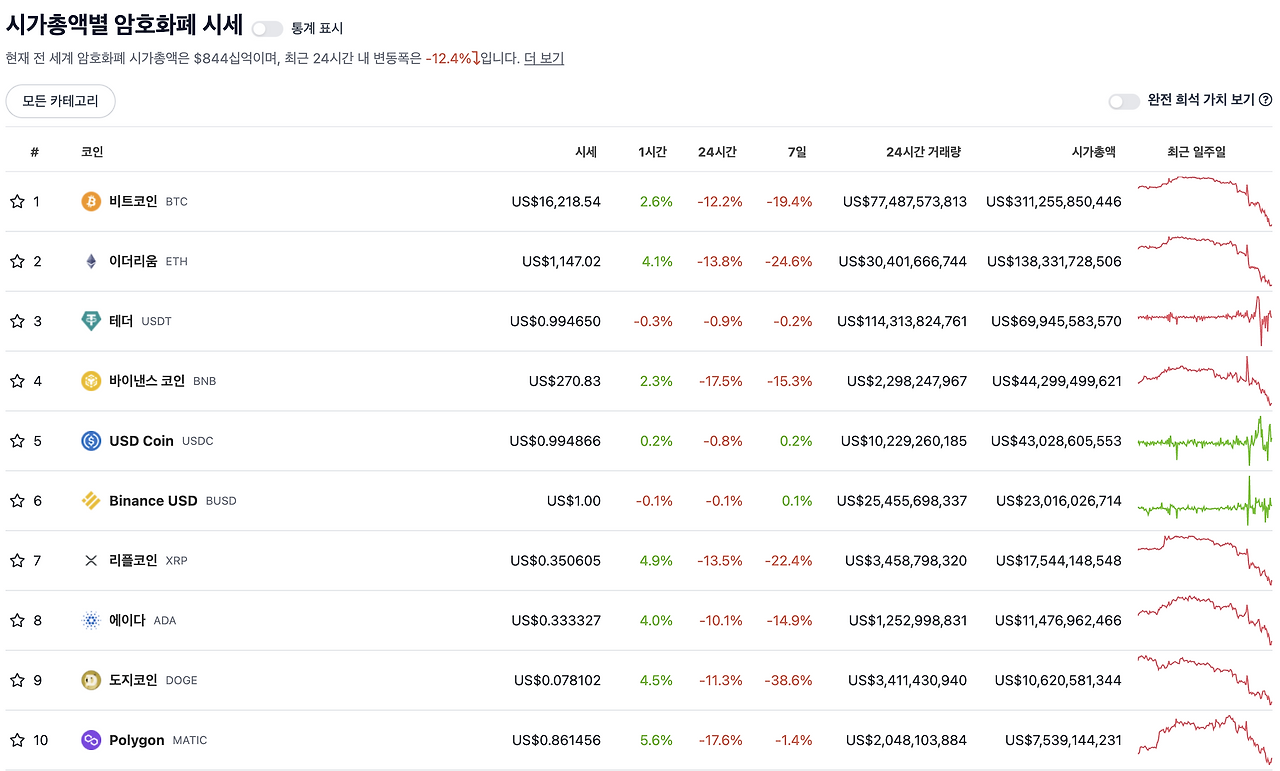Open the Binance USD page
Viewport: 1280px width, 771px height.
pos(153,501)
